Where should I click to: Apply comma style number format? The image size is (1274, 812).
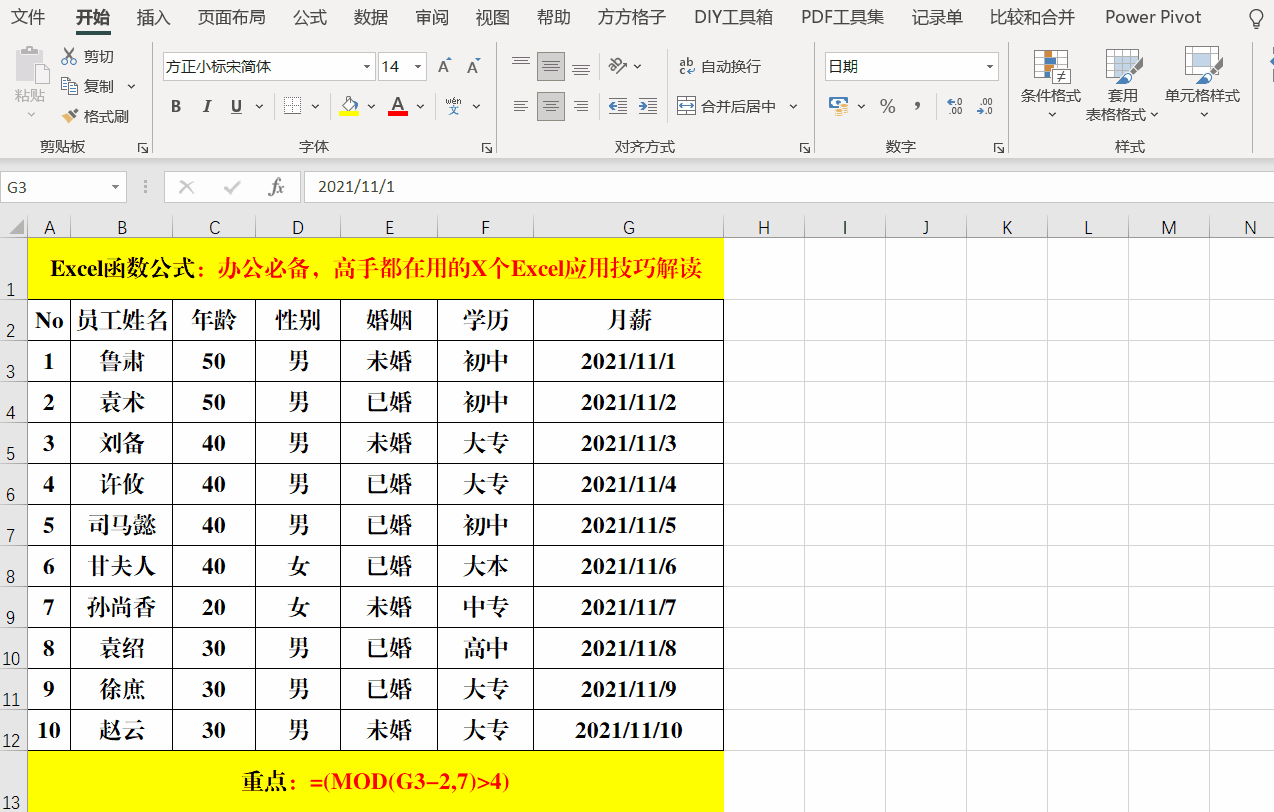coord(917,106)
